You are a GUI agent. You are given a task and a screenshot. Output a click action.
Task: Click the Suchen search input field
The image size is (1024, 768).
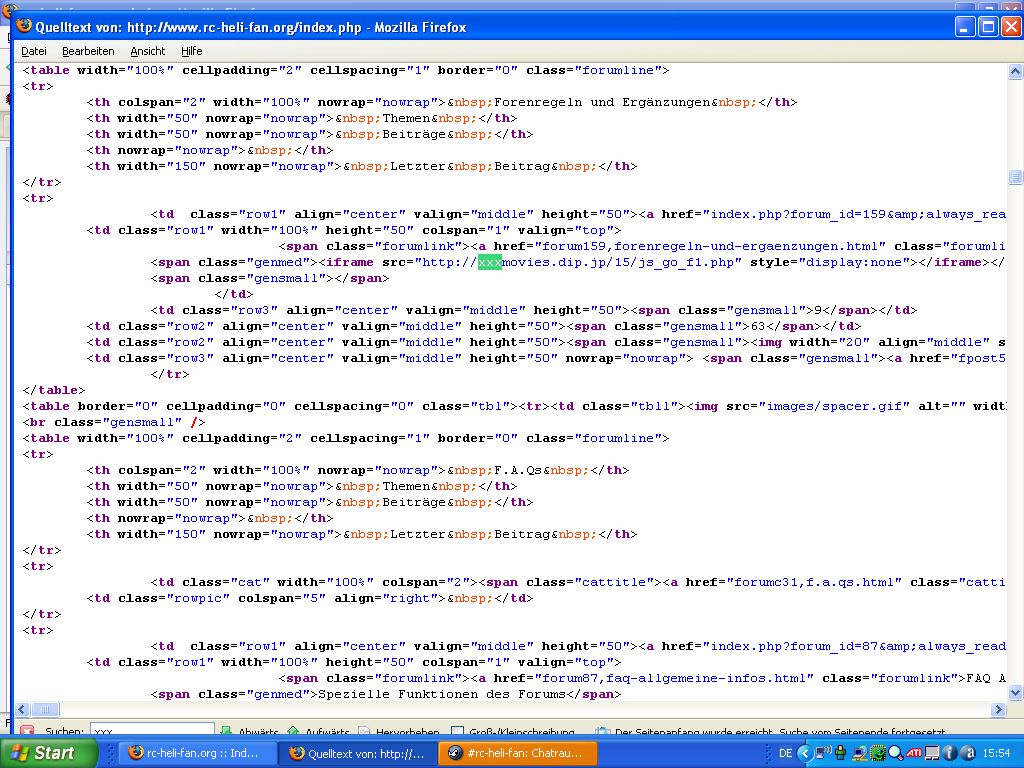pyautogui.click(x=152, y=732)
